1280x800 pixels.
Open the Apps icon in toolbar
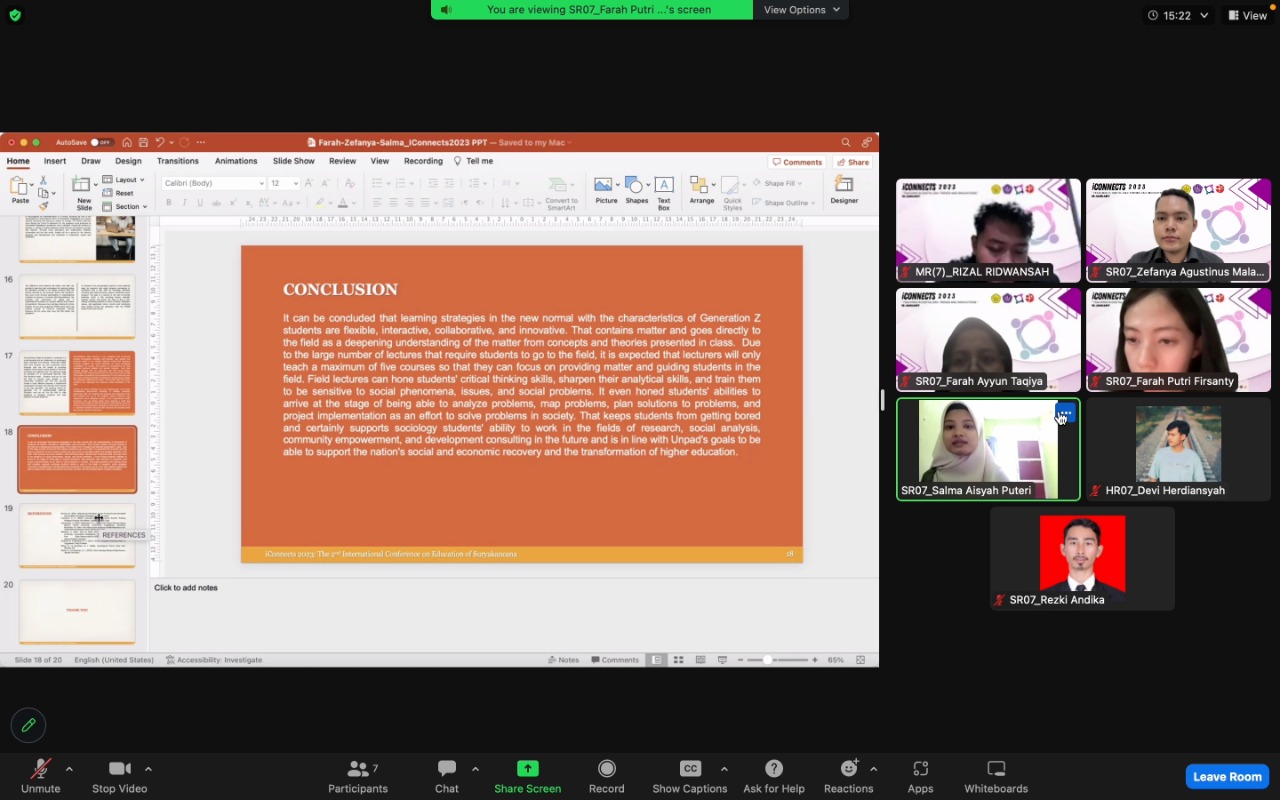(x=920, y=768)
